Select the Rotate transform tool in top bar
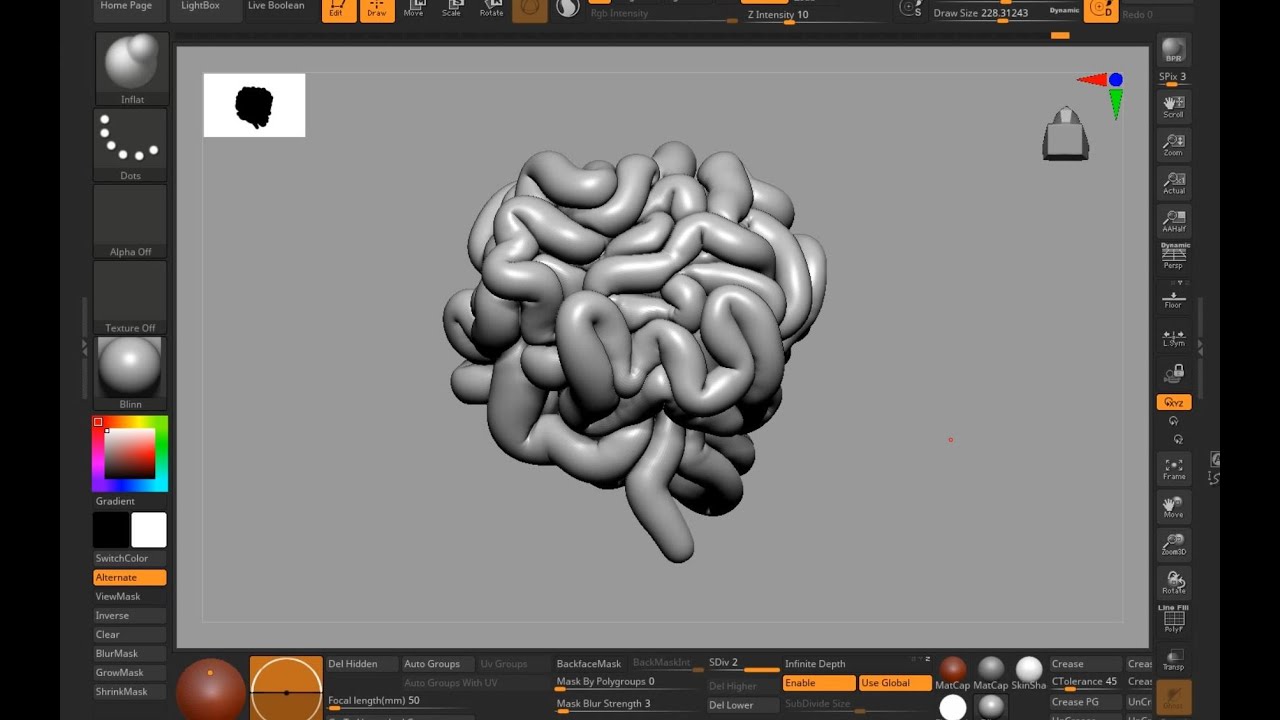This screenshot has width=1280, height=720. coord(491,9)
